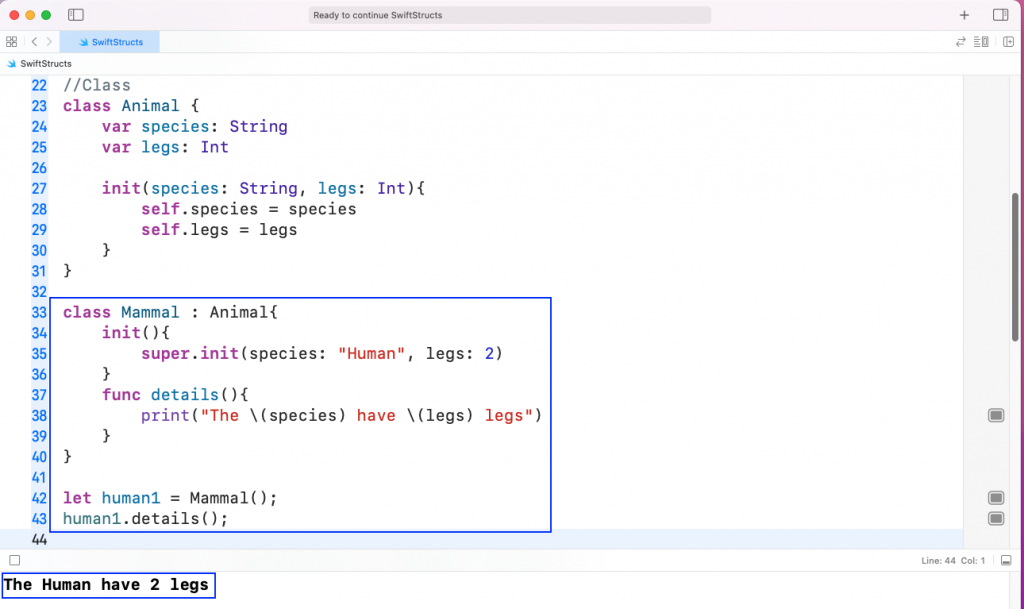
Task: Add an editor on the right
Action: [1008, 42]
